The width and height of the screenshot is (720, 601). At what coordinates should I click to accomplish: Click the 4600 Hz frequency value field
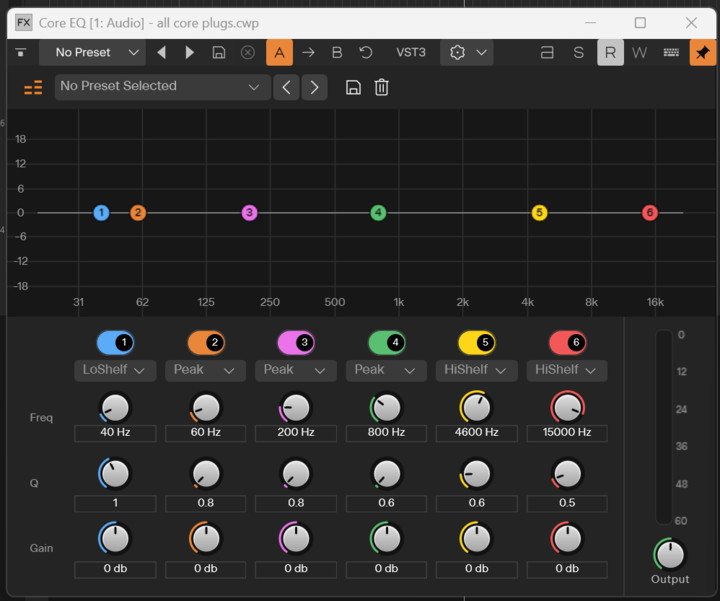point(477,433)
